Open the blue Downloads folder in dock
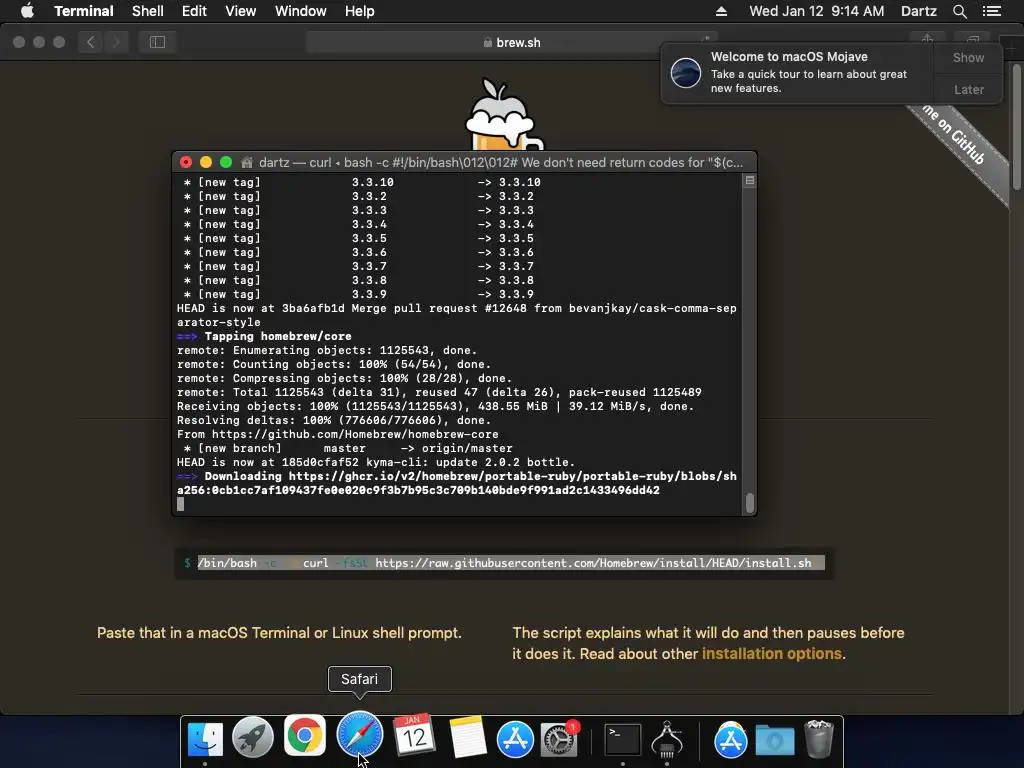This screenshot has height=768, width=1024. point(775,741)
